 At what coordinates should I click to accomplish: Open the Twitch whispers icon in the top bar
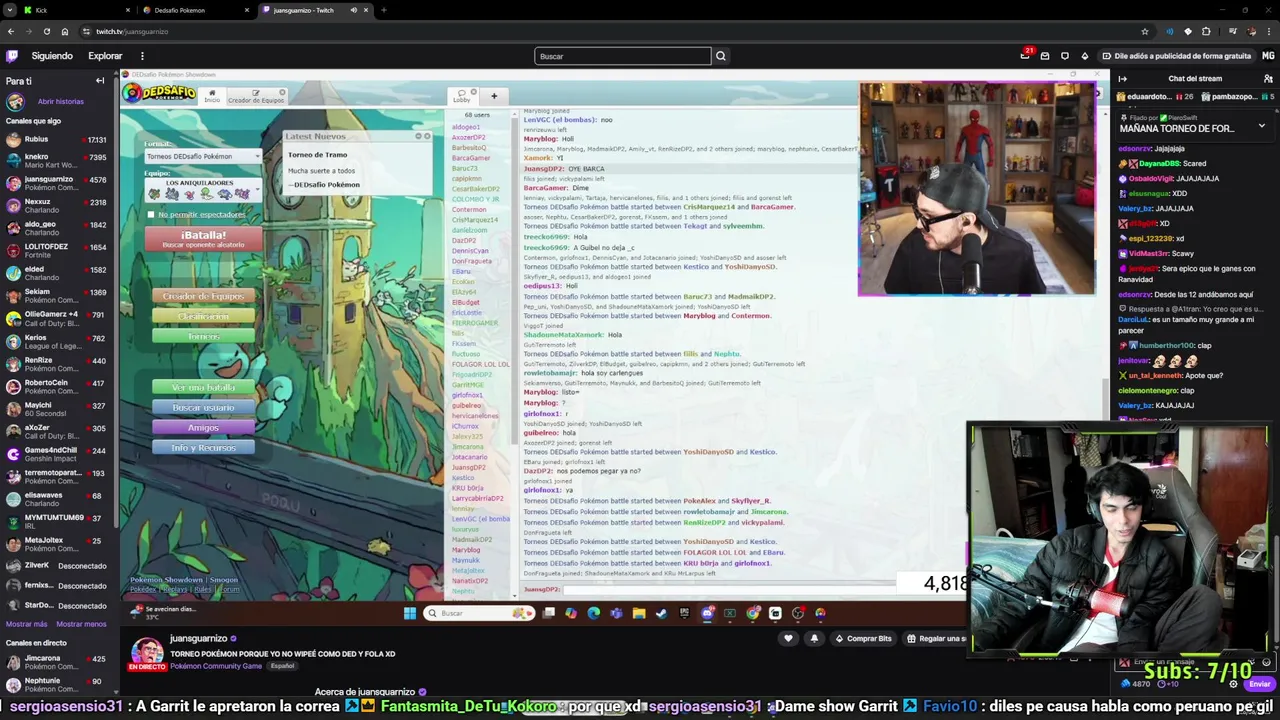point(1065,56)
